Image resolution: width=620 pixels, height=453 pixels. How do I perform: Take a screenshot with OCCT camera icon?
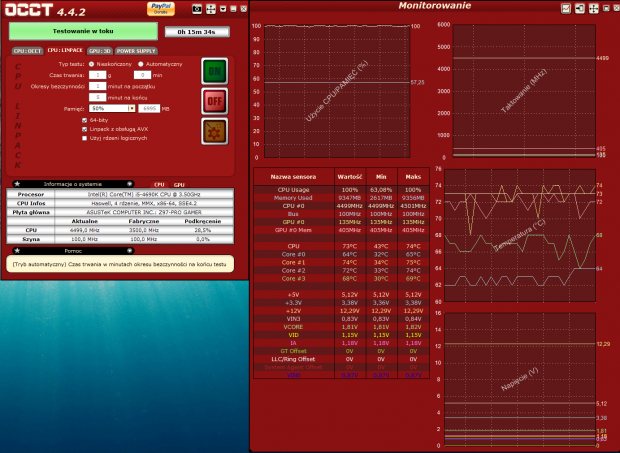197,8
